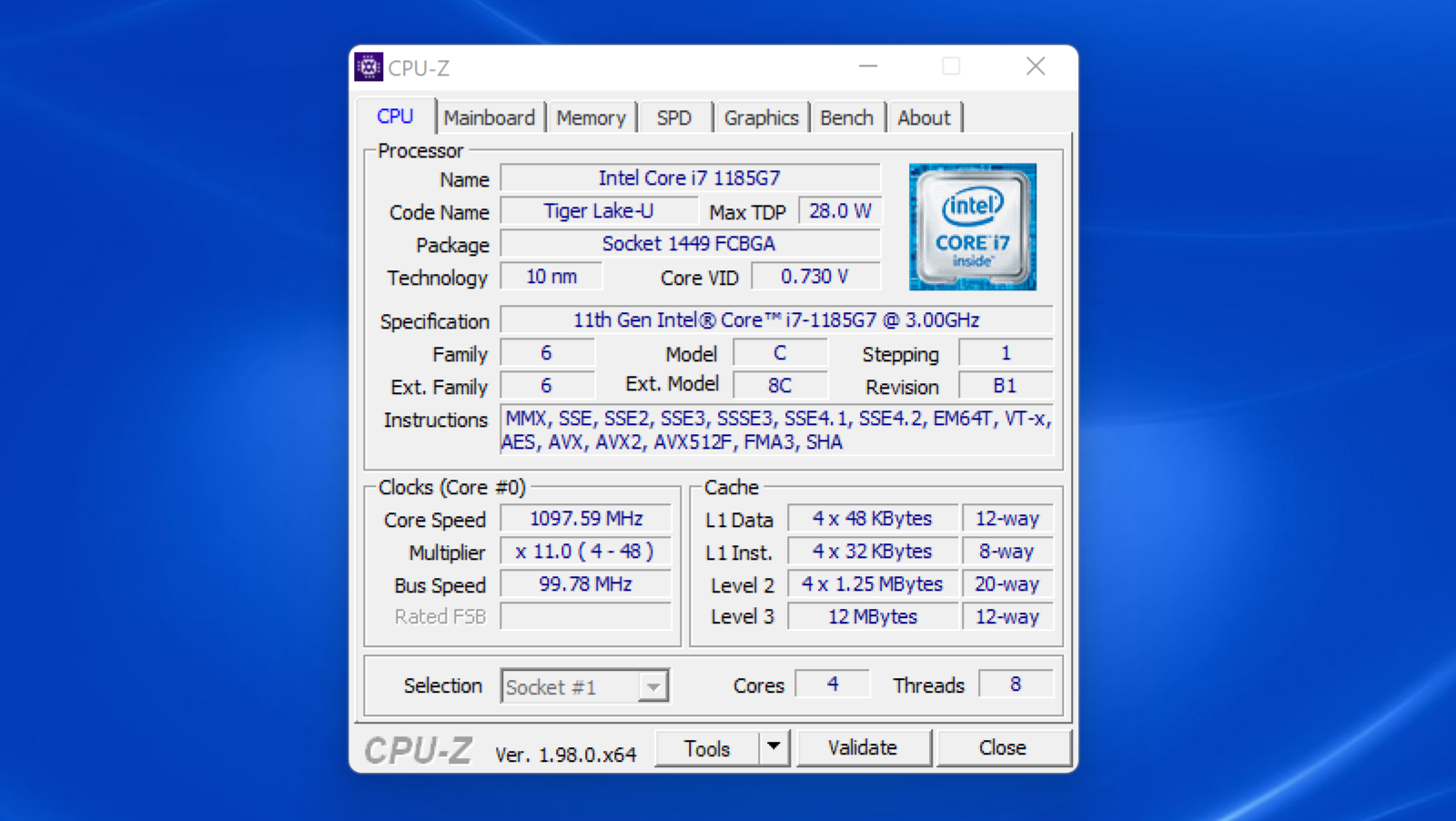Viewport: 1456px width, 821px height.
Task: Click the 10 nm technology value
Action: point(551,276)
